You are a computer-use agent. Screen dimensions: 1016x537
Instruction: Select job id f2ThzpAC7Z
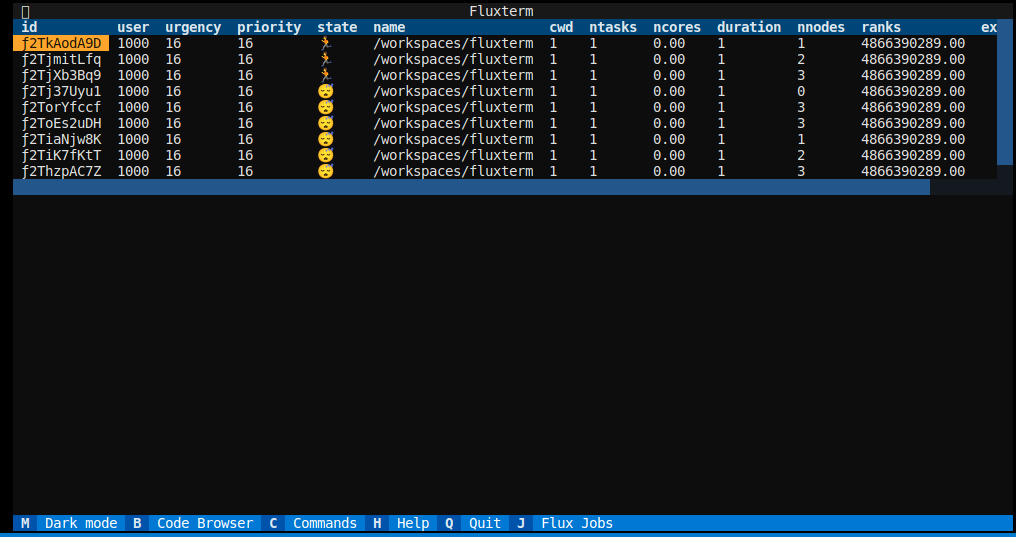[61, 171]
